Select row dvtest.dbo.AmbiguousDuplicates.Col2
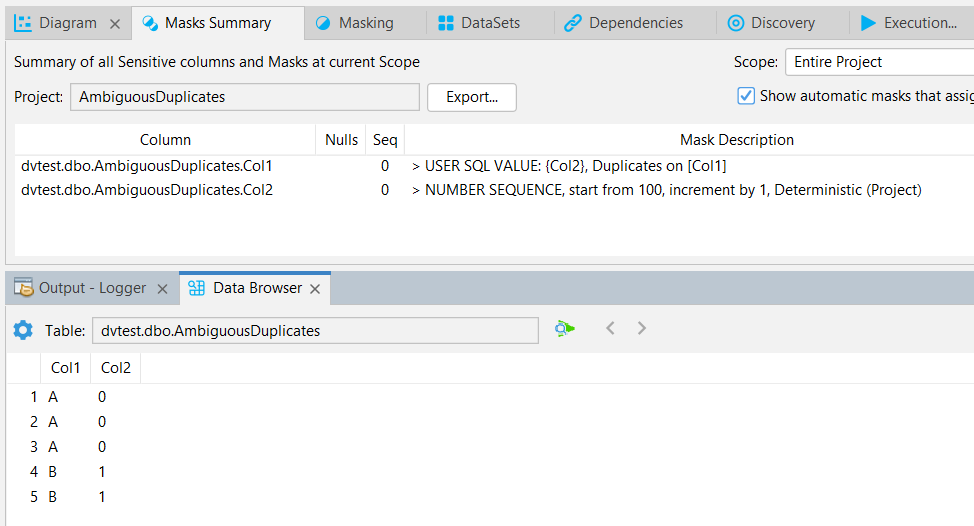The height and width of the screenshot is (526, 974). coord(494,190)
